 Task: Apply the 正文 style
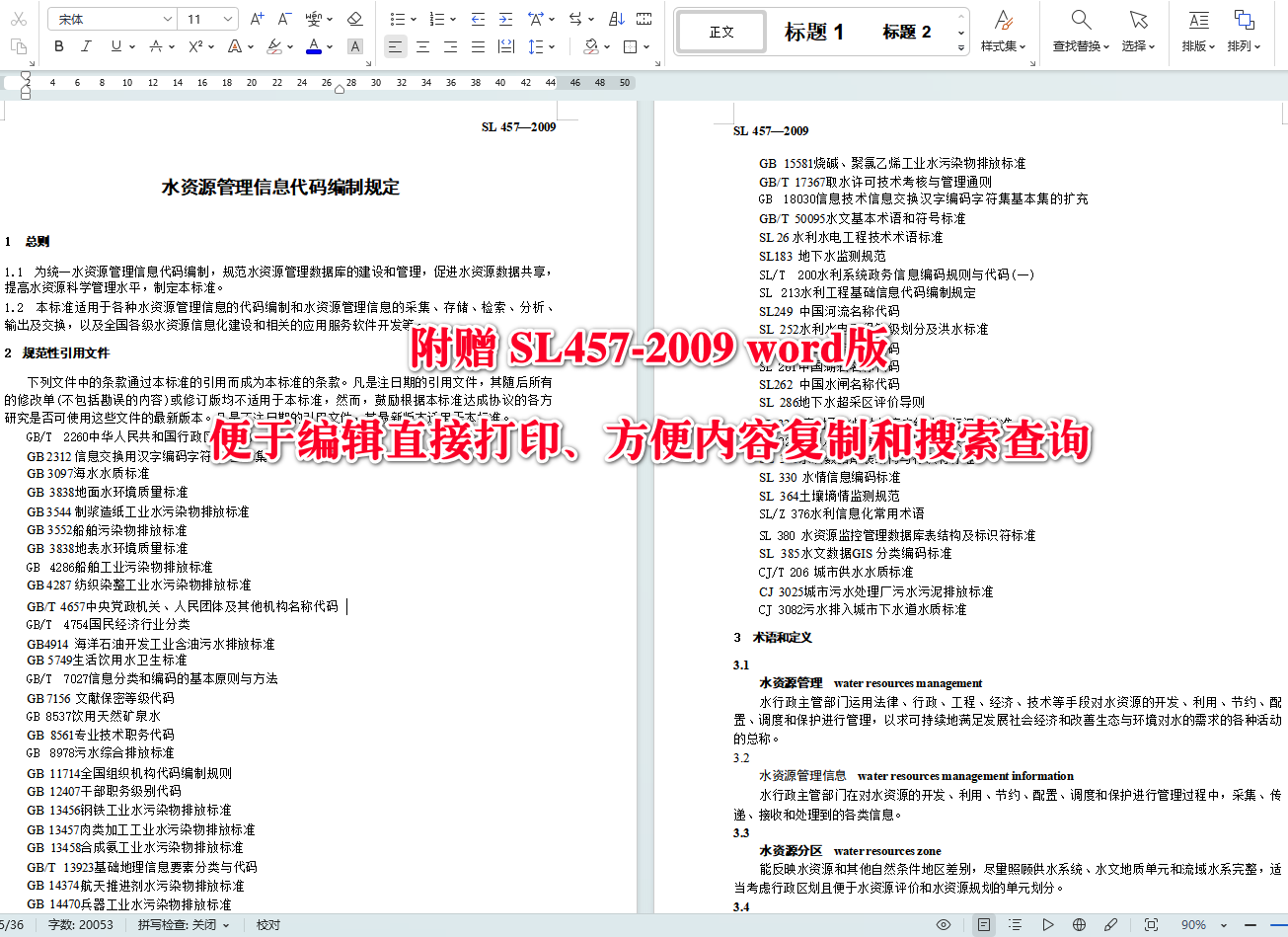coord(720,31)
